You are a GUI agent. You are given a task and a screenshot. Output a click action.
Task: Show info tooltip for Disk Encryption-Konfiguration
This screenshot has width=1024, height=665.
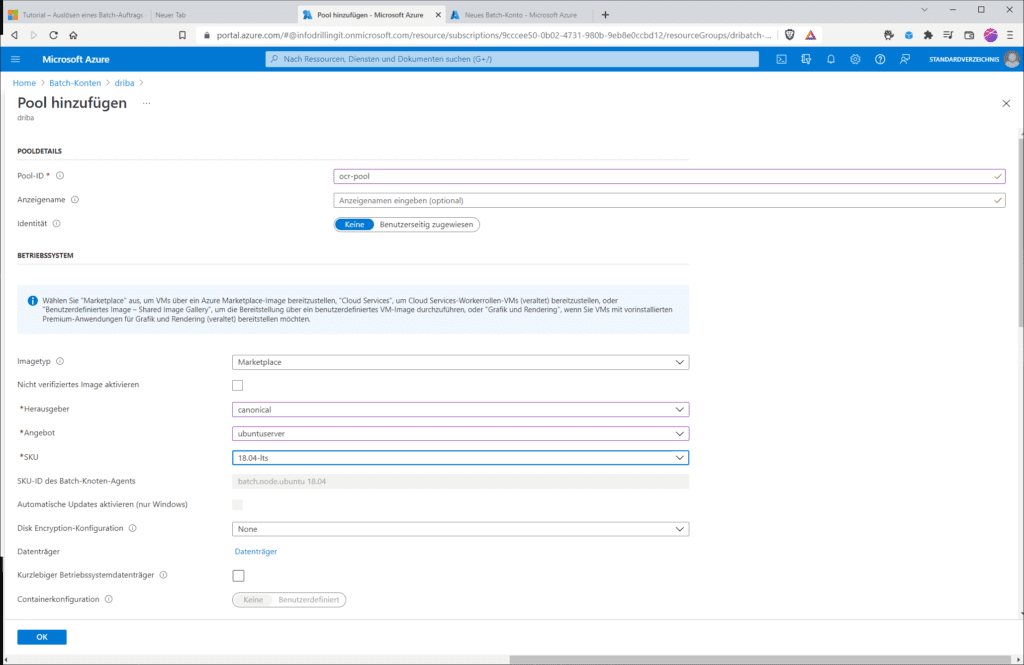pos(133,528)
